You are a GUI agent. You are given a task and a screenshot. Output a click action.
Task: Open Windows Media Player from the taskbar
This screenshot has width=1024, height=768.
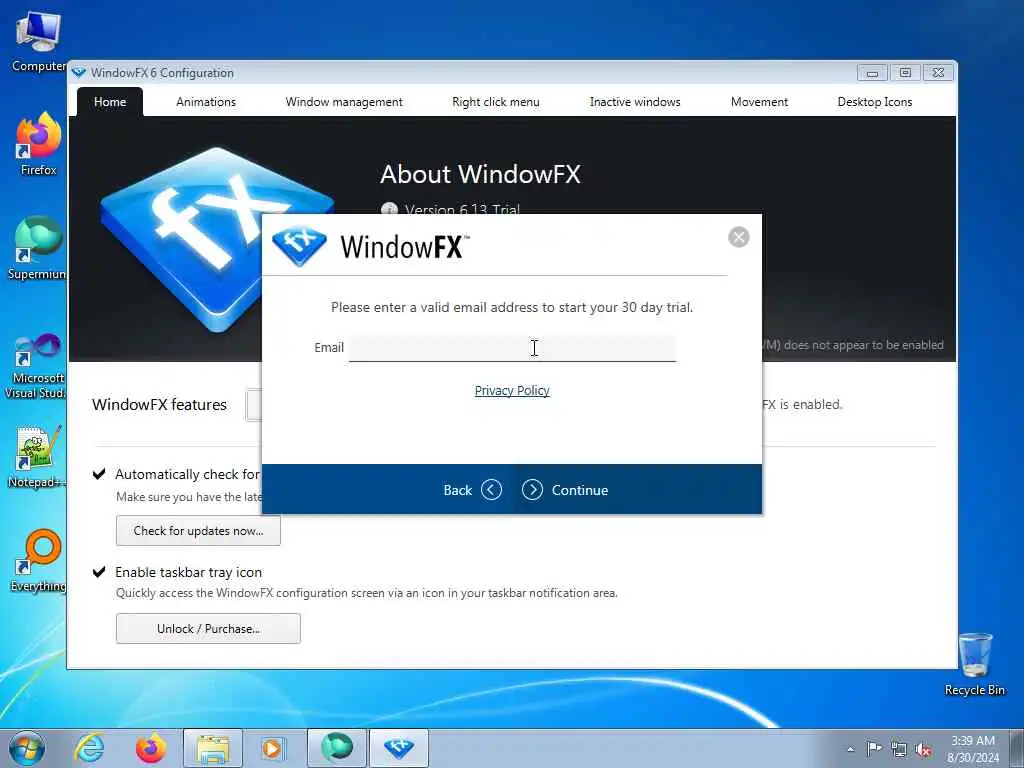pyautogui.click(x=272, y=748)
